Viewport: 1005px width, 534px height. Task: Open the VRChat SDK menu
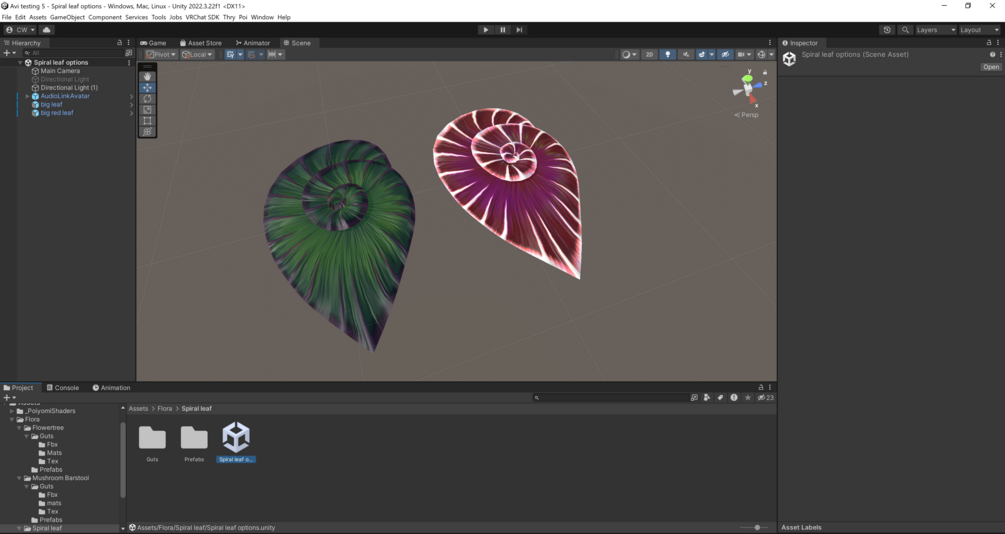202,17
